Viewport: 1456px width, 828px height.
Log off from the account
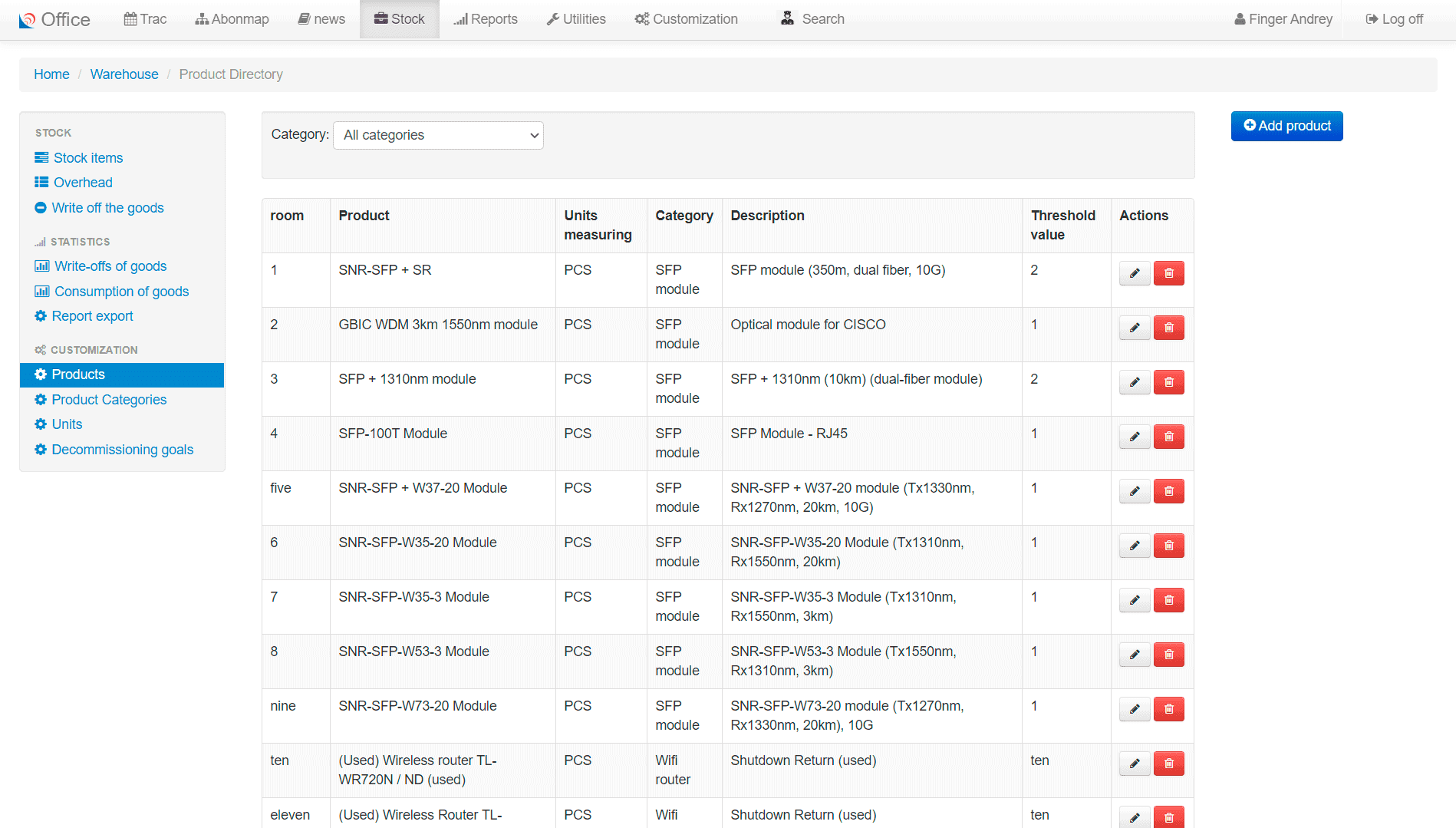tap(1395, 19)
